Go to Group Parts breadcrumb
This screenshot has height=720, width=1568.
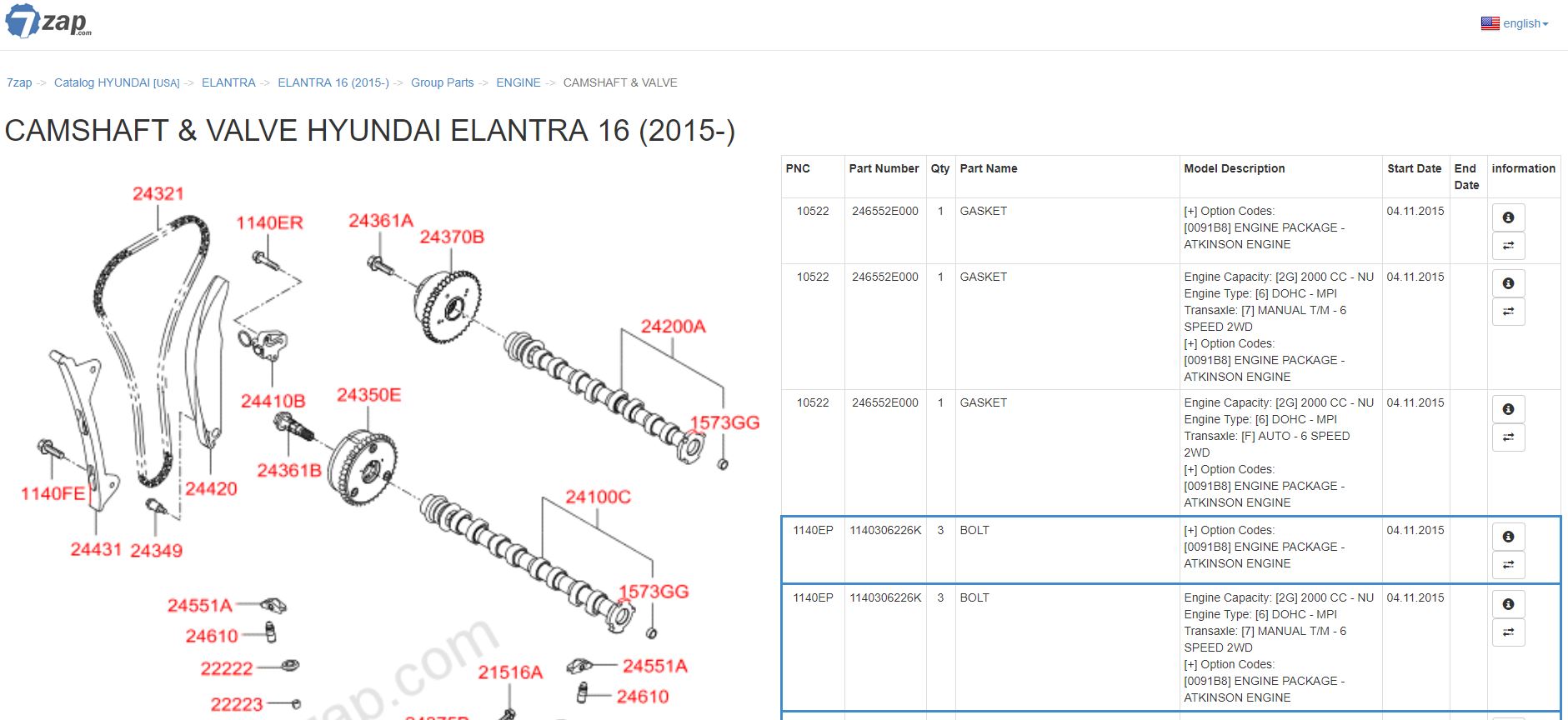pyautogui.click(x=442, y=82)
